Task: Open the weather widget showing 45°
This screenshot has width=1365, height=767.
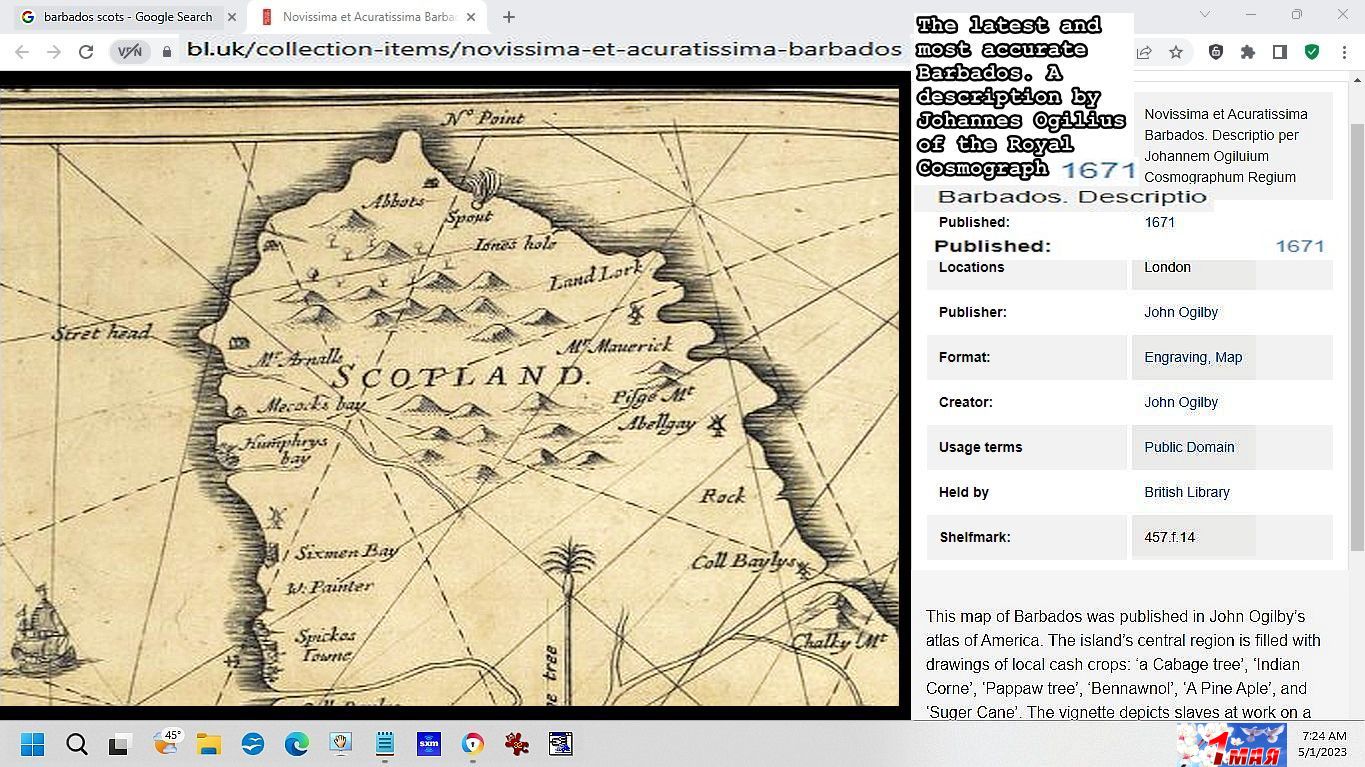Action: tap(166, 743)
